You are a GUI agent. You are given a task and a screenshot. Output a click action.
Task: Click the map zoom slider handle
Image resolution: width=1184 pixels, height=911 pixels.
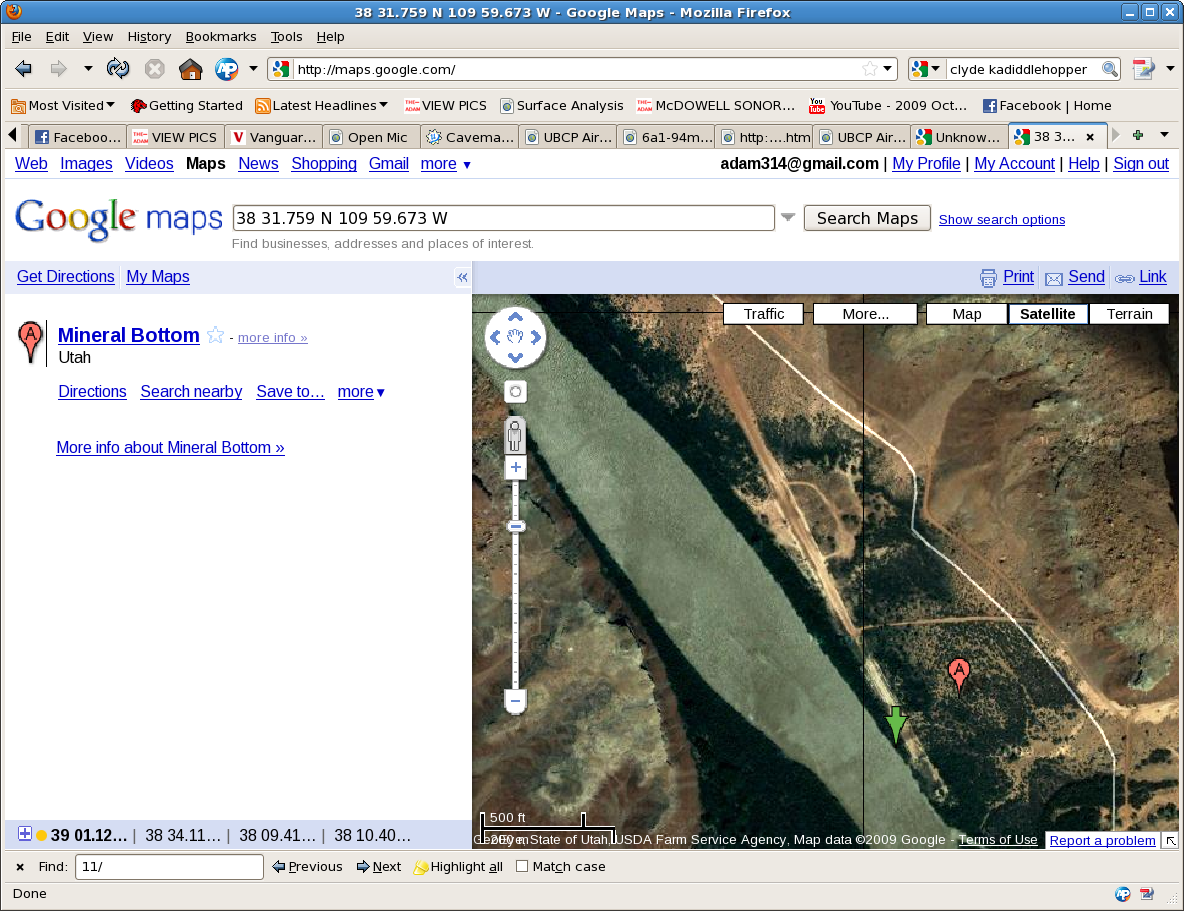tap(516, 526)
